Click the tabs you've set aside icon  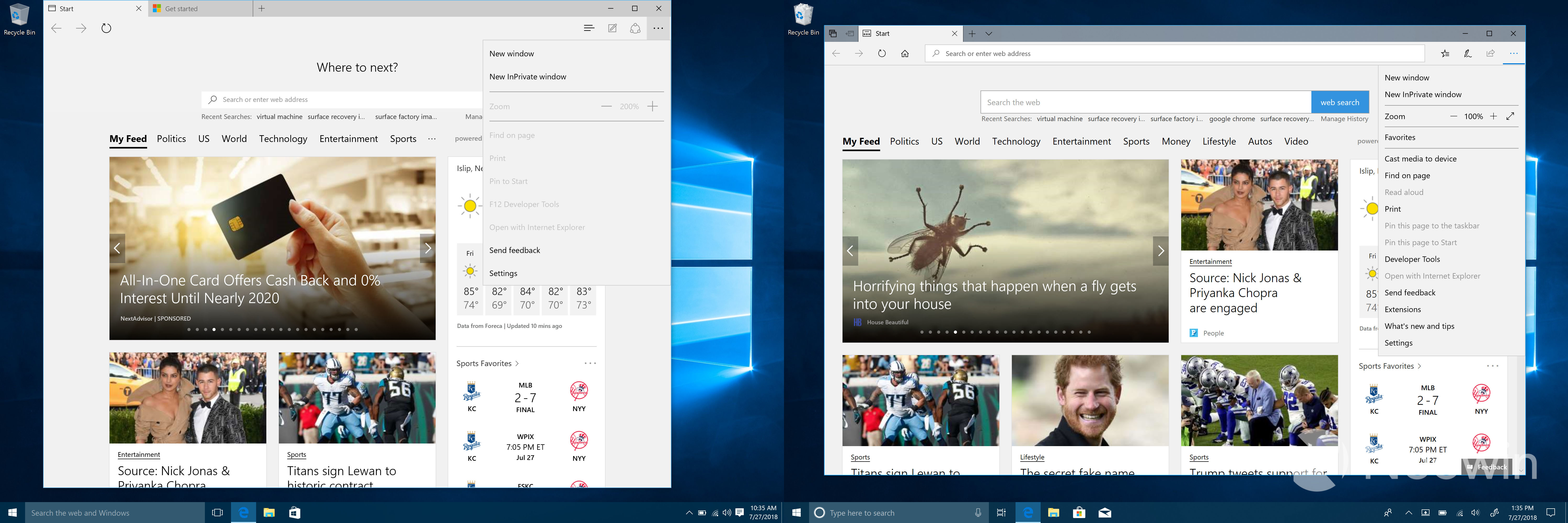833,33
